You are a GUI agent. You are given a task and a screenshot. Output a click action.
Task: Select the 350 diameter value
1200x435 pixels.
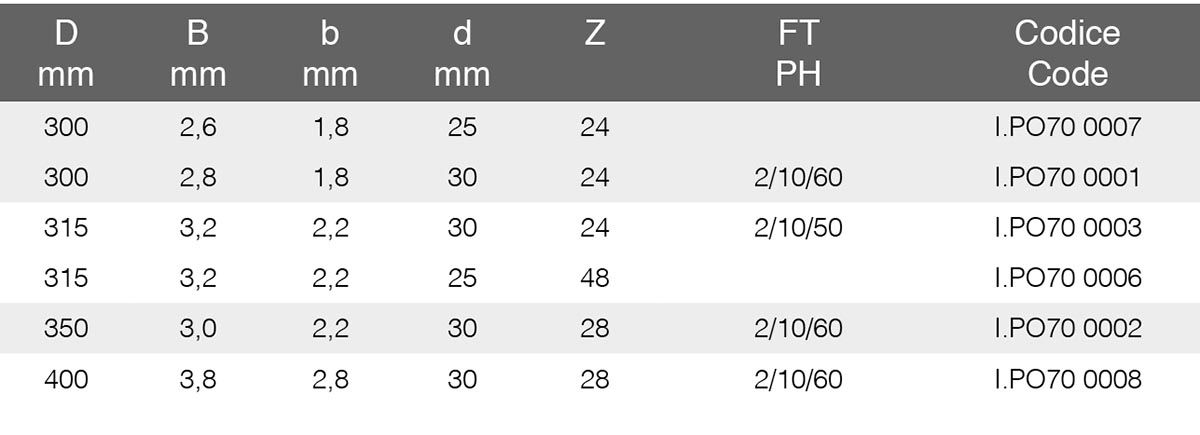pos(67,329)
